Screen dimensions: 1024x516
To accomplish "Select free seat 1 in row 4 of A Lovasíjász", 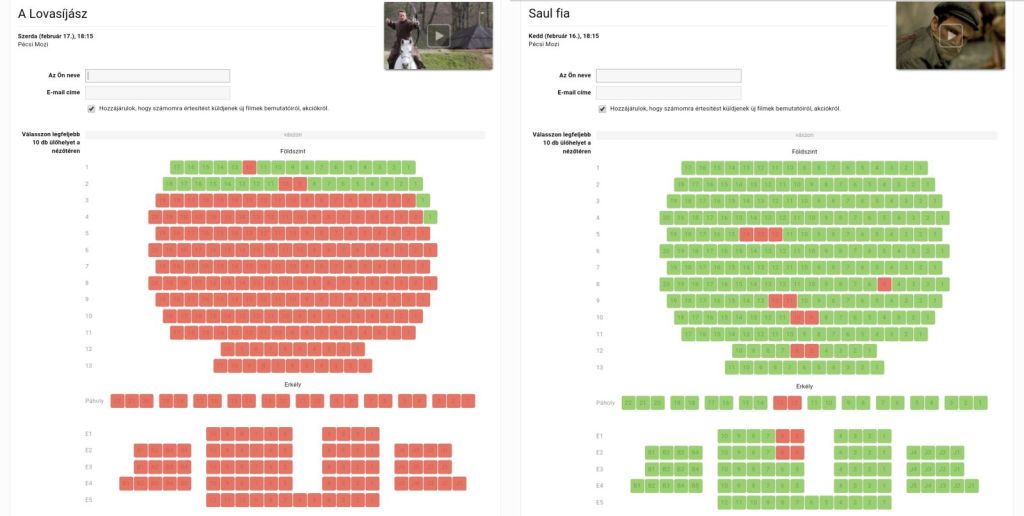I will (430, 217).
